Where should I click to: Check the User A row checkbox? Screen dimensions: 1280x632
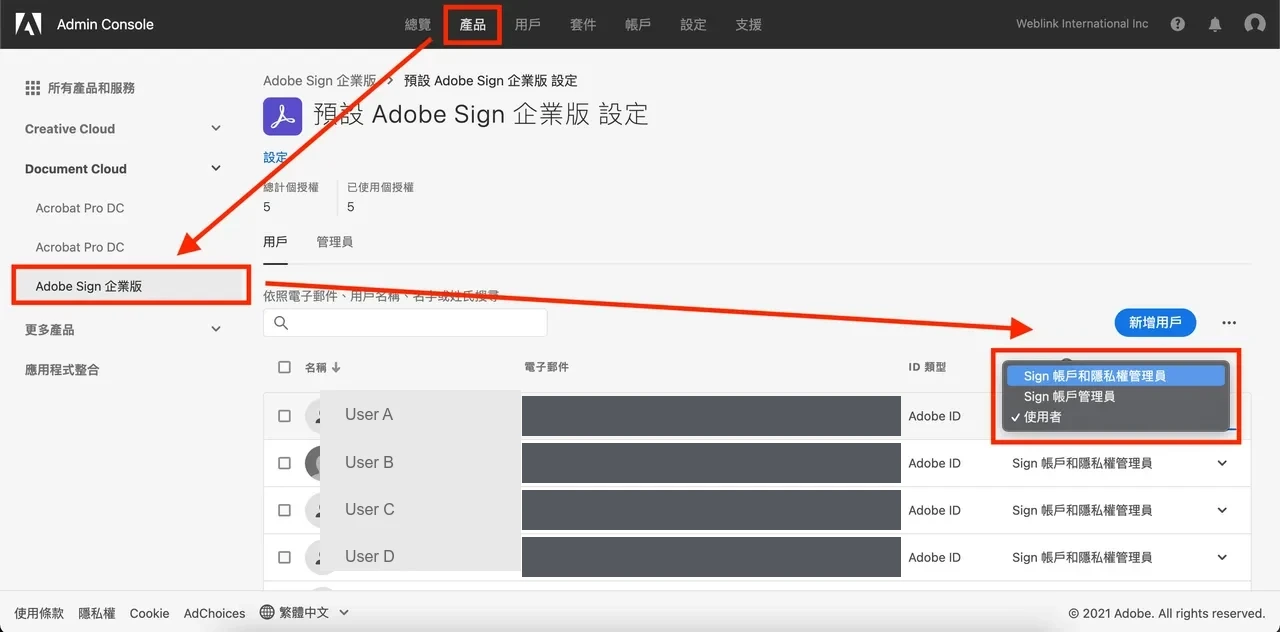(285, 416)
